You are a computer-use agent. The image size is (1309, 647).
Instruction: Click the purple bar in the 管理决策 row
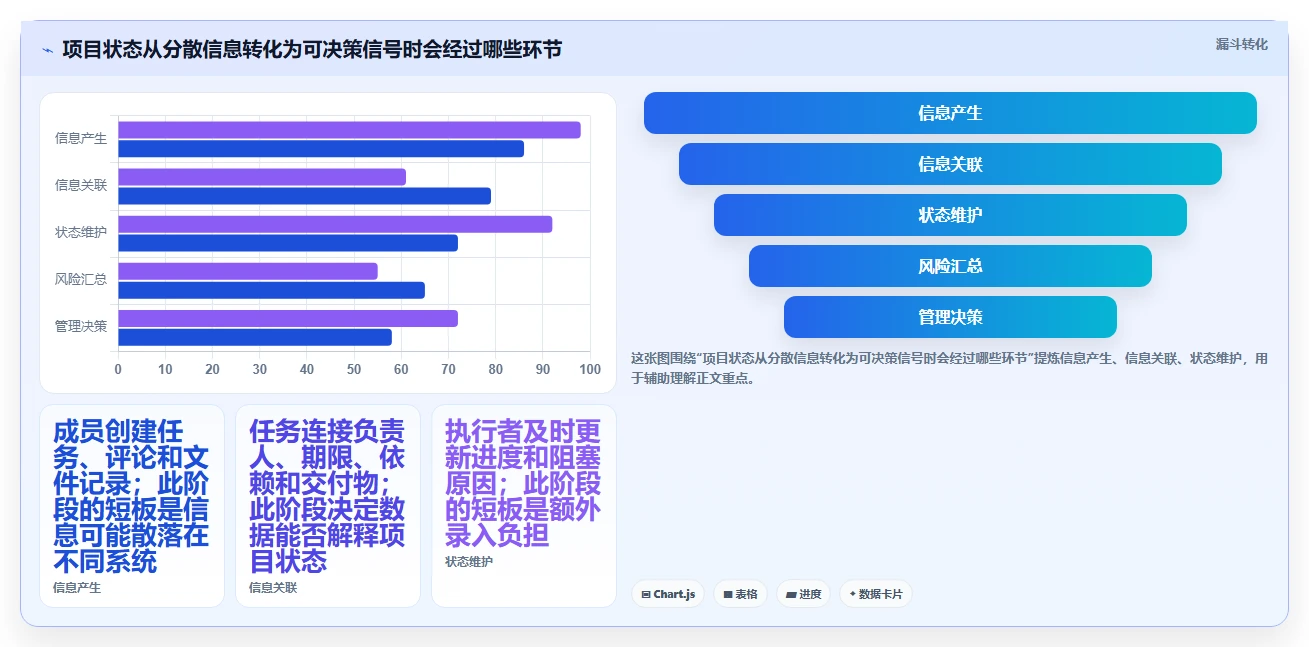288,318
